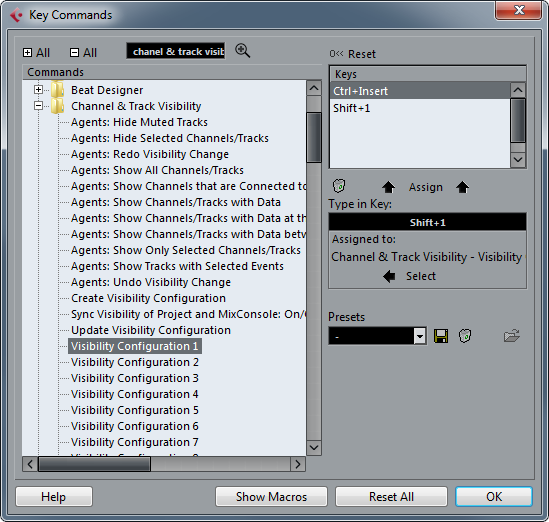Expand the Beat Designer folder

39,90
